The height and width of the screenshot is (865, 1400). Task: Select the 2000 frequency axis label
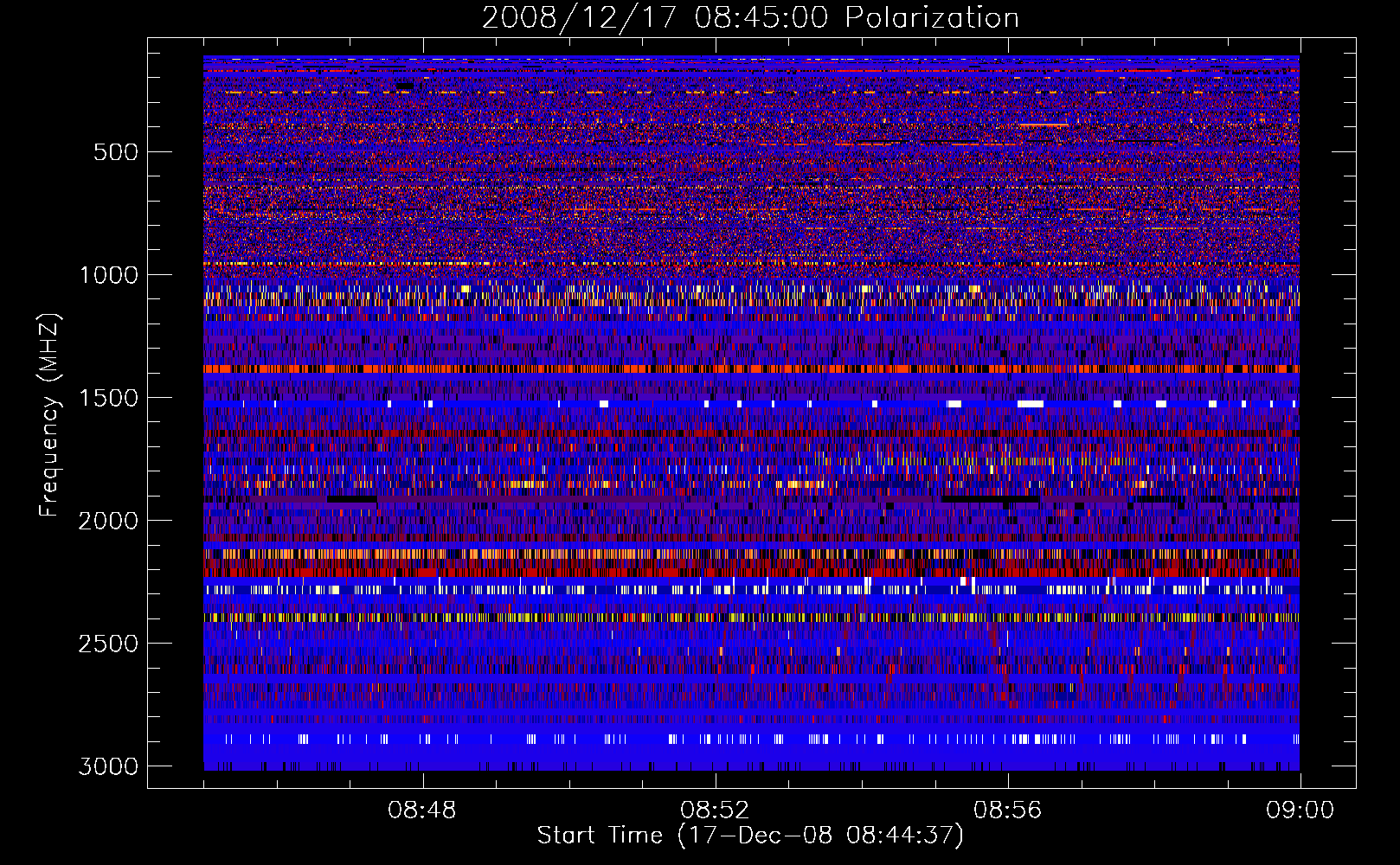point(108,521)
